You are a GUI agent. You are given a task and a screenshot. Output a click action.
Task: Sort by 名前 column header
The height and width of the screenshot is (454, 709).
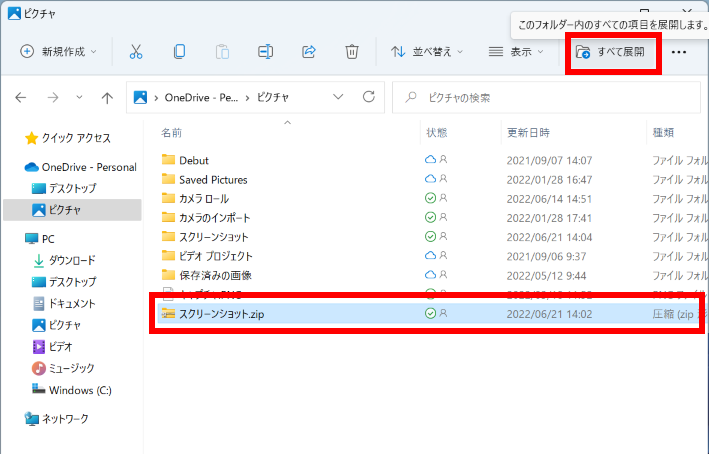point(171,133)
